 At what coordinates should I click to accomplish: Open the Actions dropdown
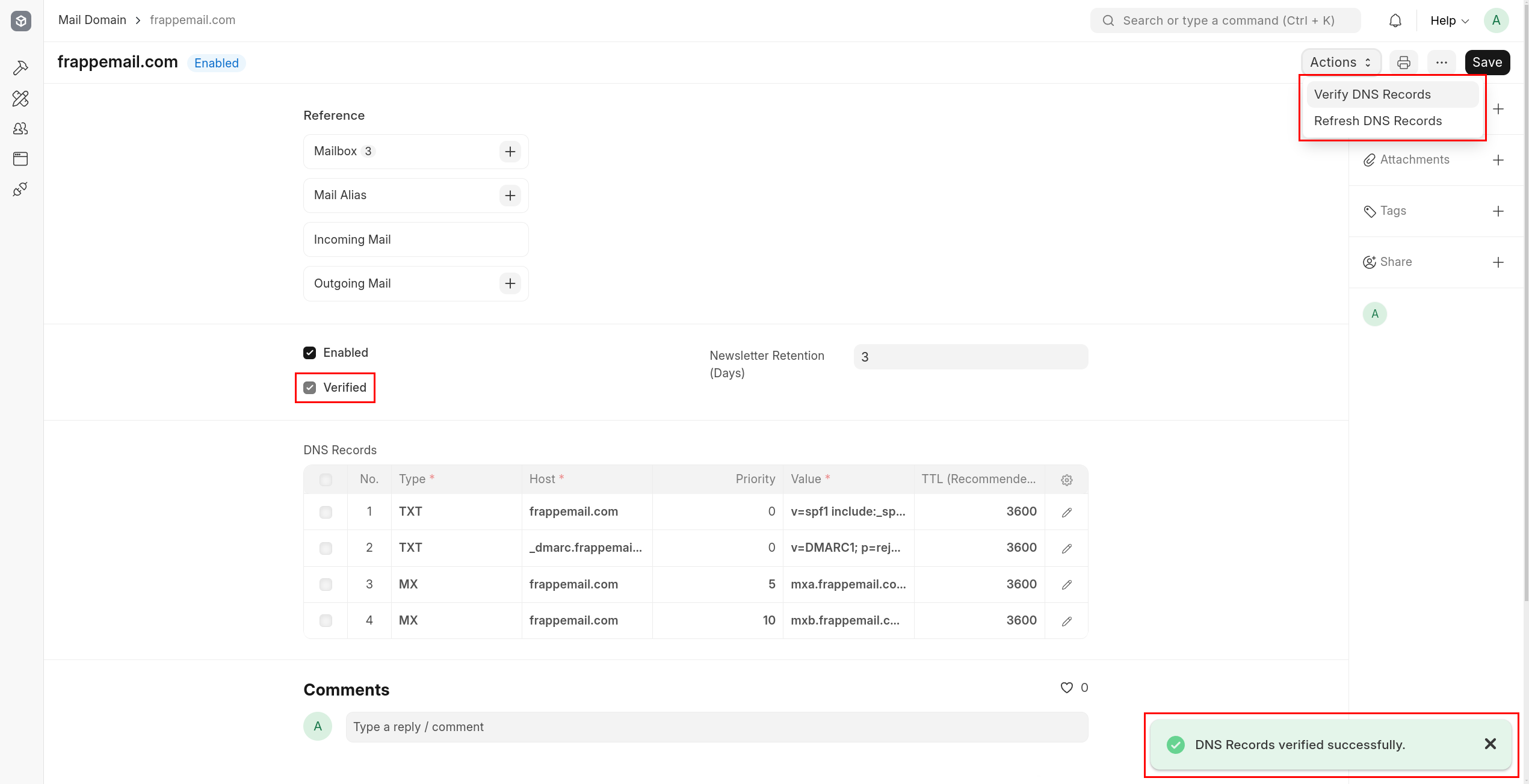[x=1341, y=63]
